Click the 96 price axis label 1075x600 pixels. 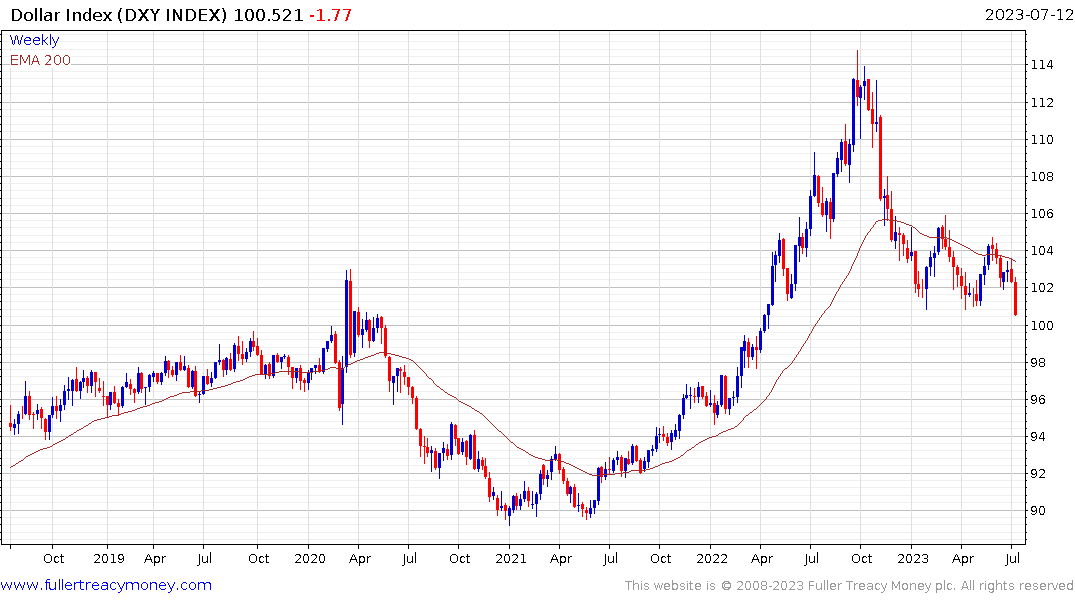(1038, 400)
